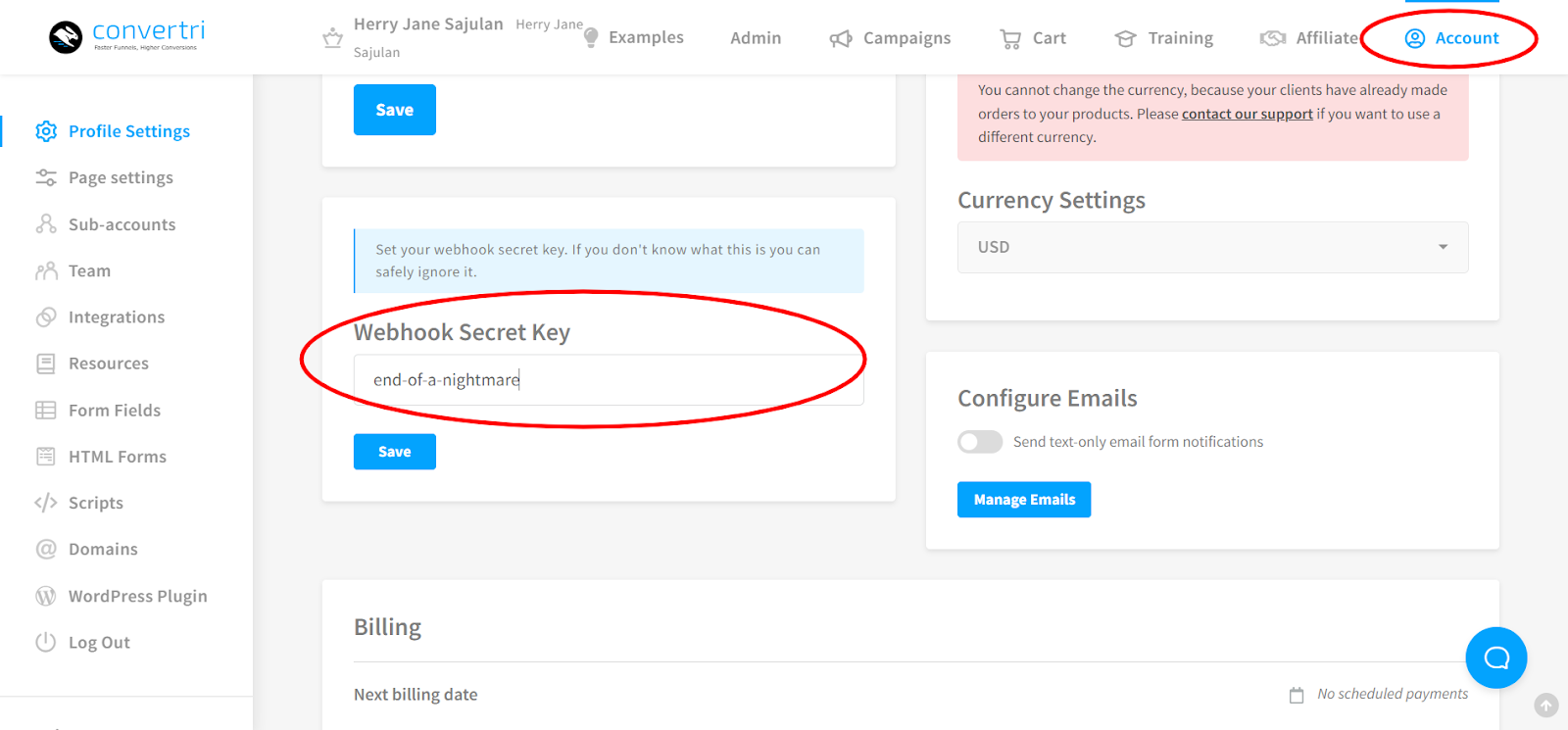This screenshot has width=1568, height=730.
Task: Click the Manage Emails button
Action: pos(1024,500)
